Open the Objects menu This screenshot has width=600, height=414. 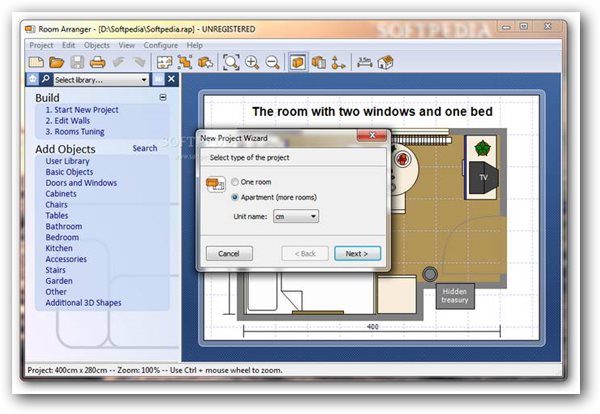[x=97, y=45]
